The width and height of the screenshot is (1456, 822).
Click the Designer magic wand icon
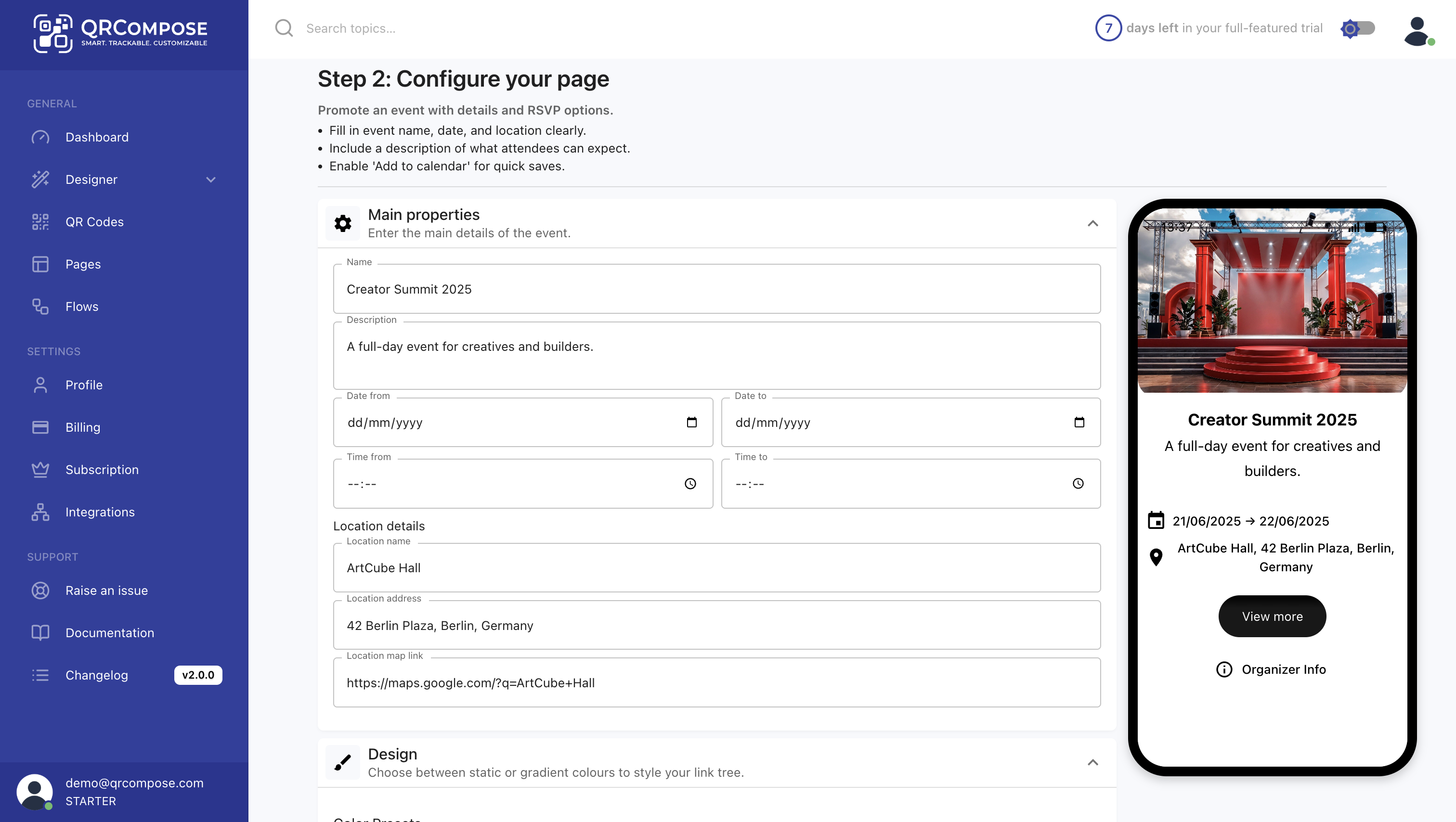tap(41, 180)
